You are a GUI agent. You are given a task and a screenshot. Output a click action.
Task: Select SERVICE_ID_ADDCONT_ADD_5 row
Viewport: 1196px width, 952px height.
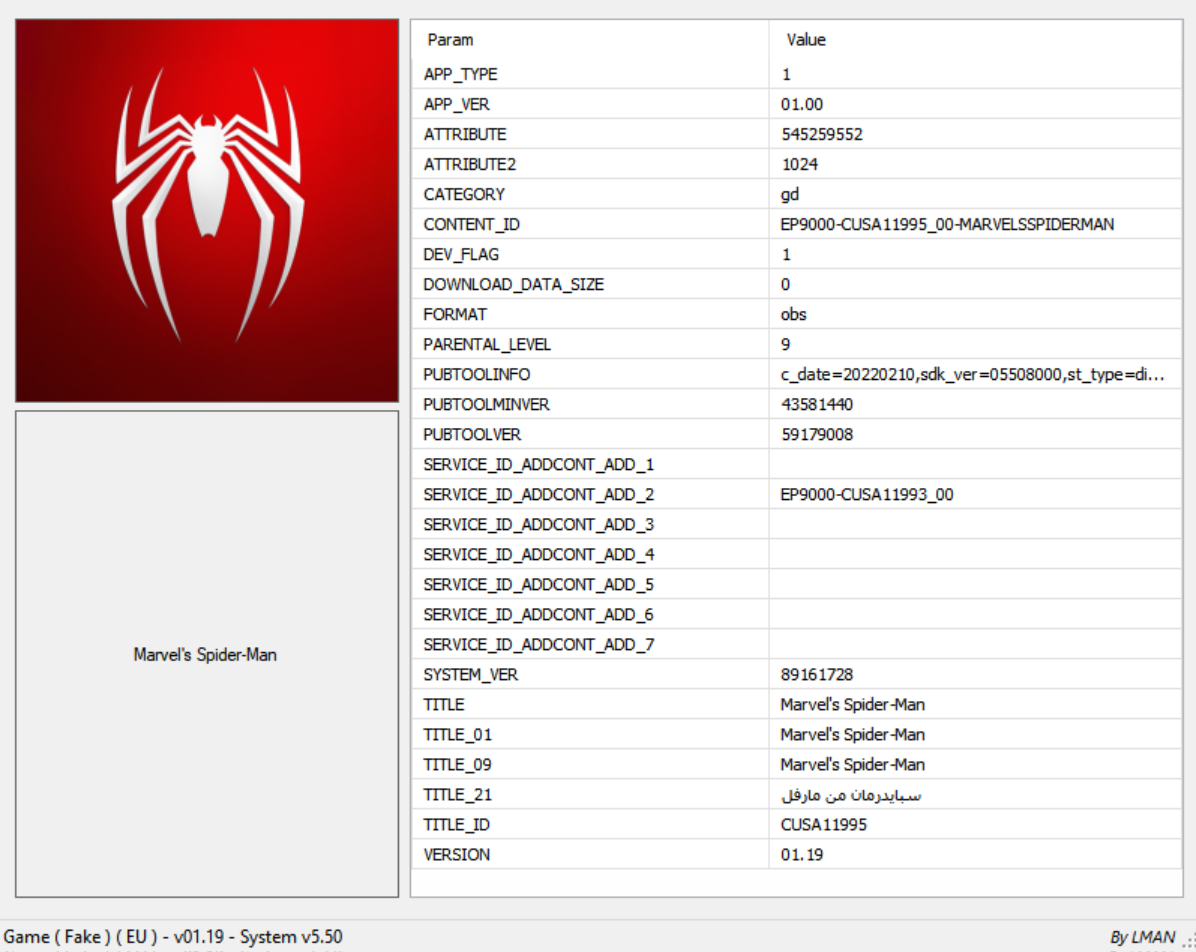(796, 584)
